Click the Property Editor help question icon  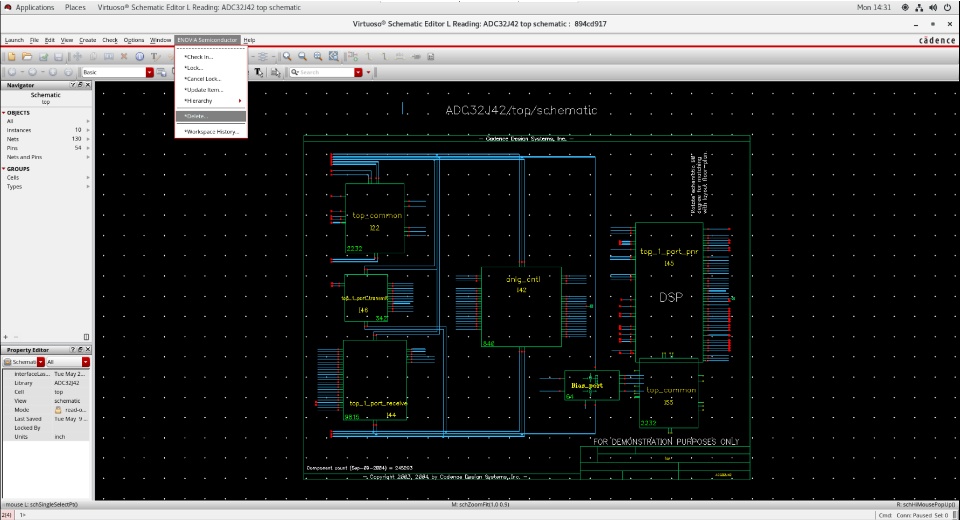pos(73,350)
